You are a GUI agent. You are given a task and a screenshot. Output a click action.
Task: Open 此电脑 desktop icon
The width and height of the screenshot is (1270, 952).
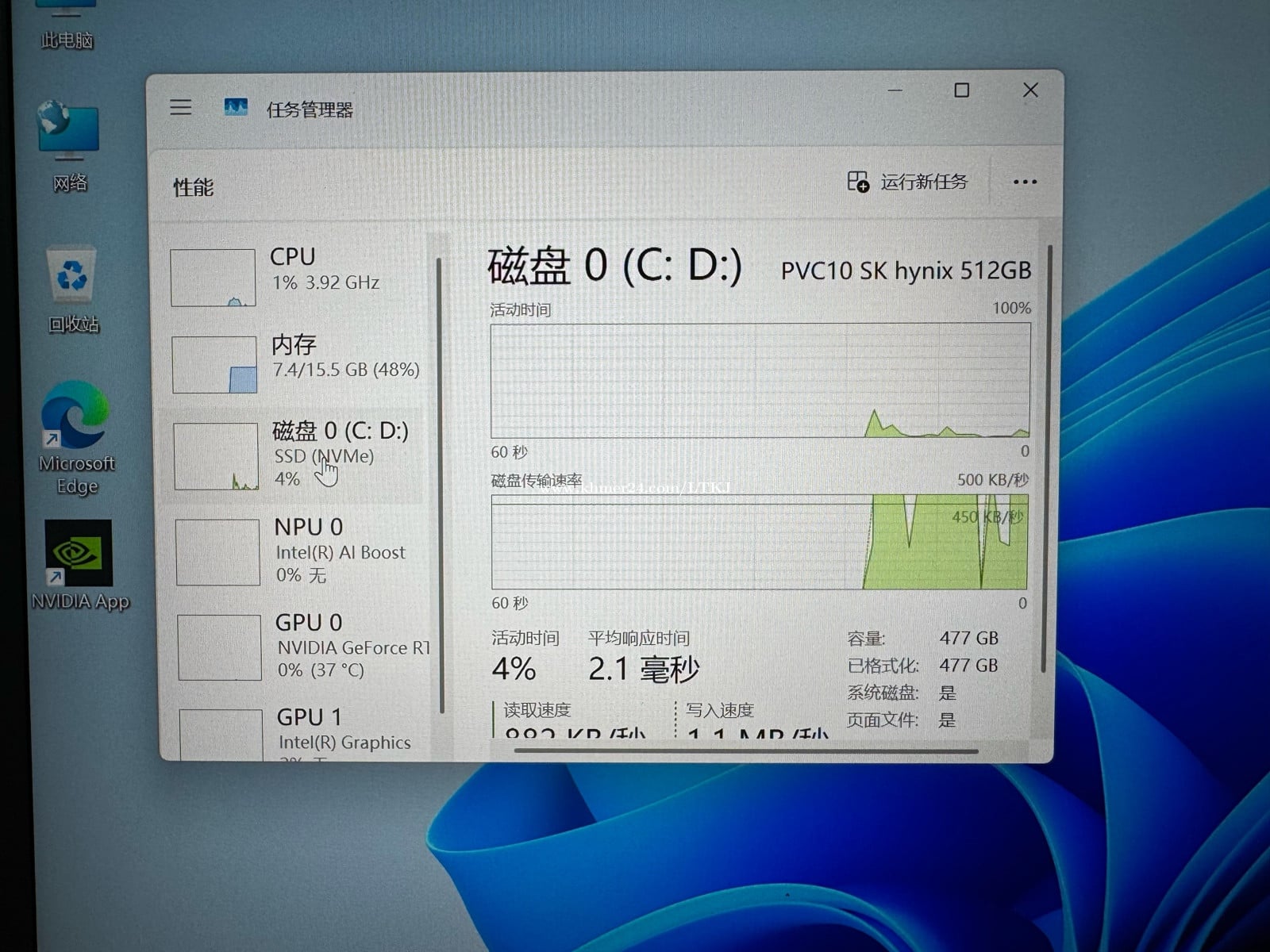(67, 25)
